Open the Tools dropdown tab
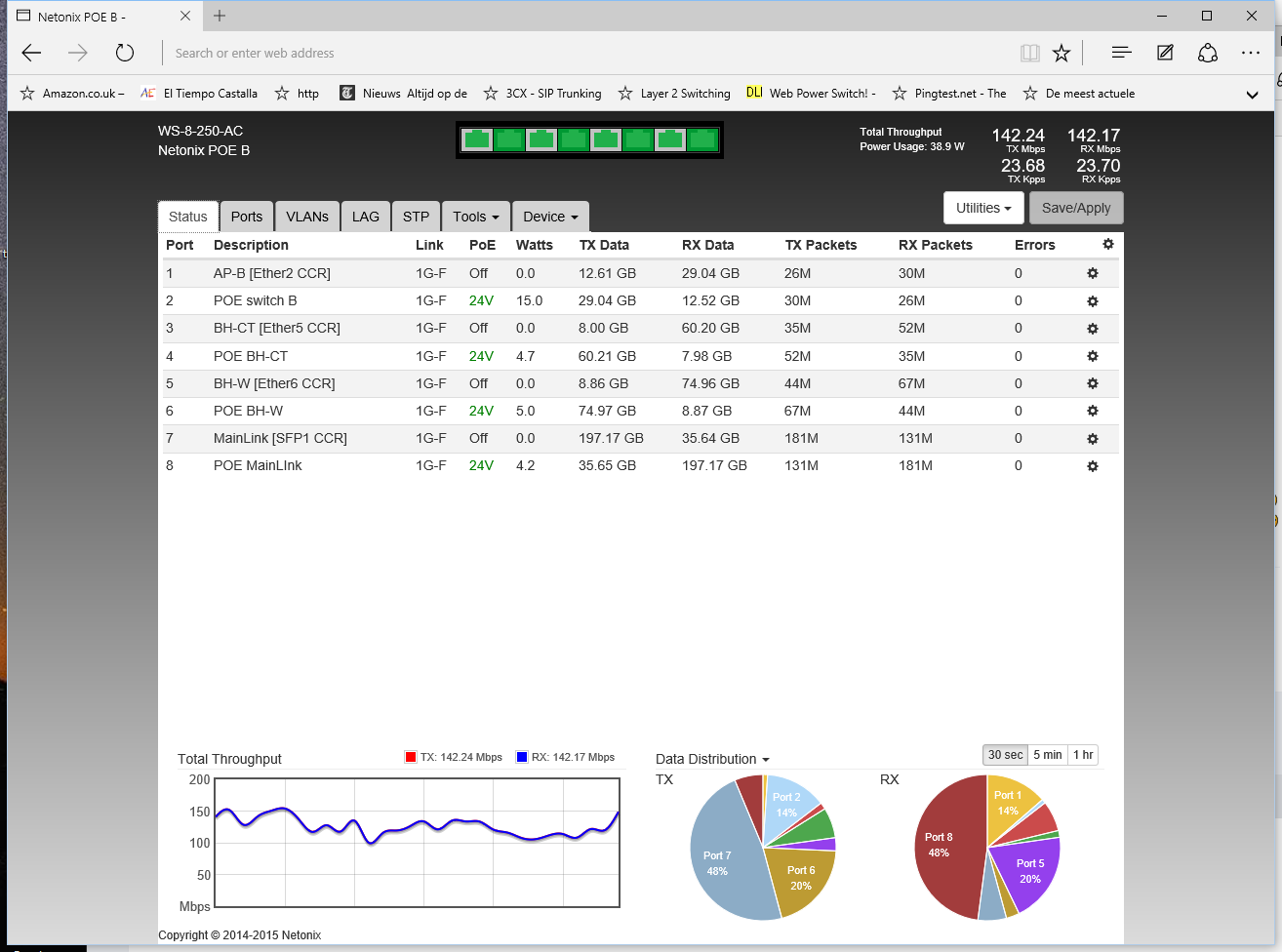This screenshot has width=1282, height=952. (476, 217)
